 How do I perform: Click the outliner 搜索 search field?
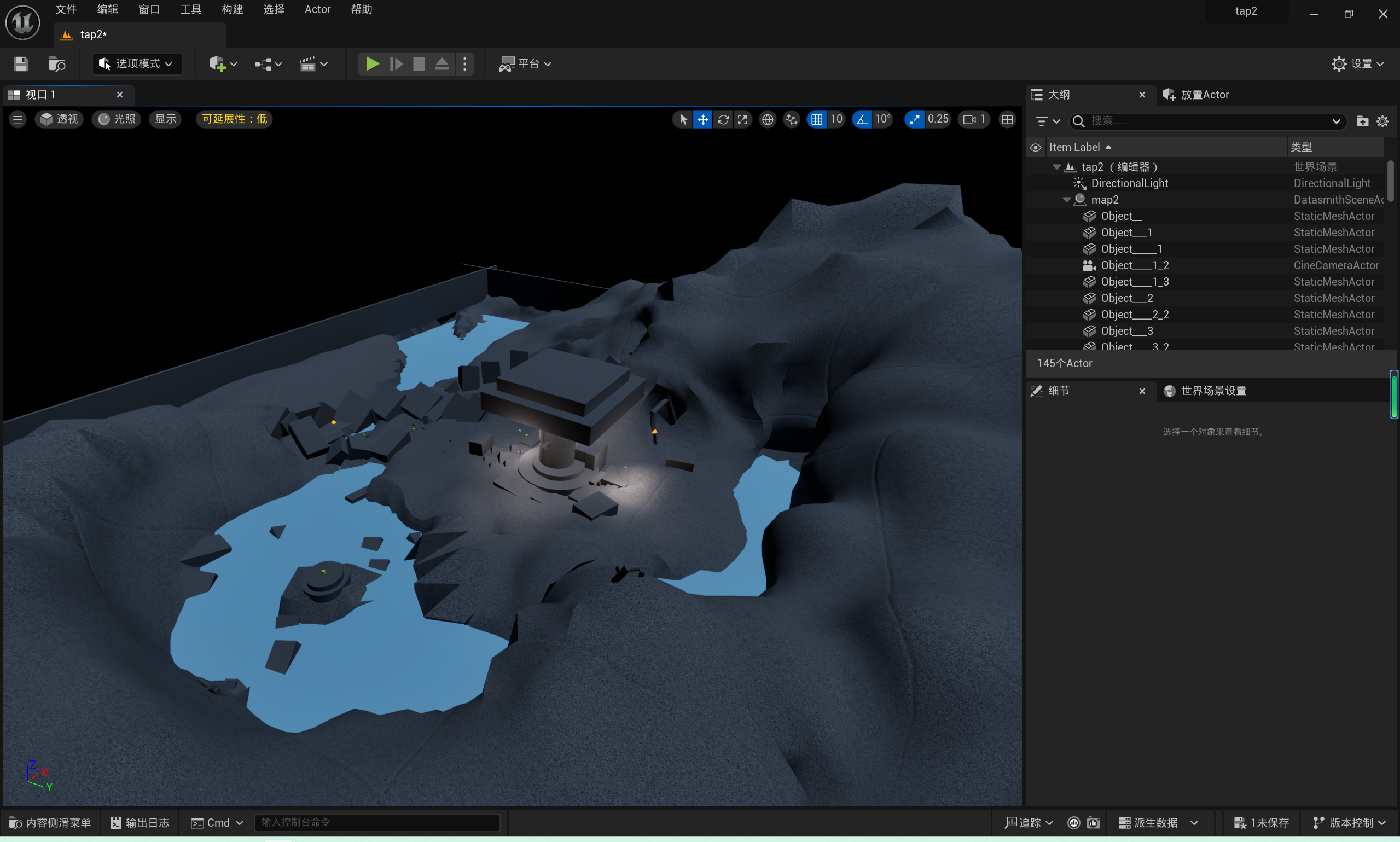1207,121
